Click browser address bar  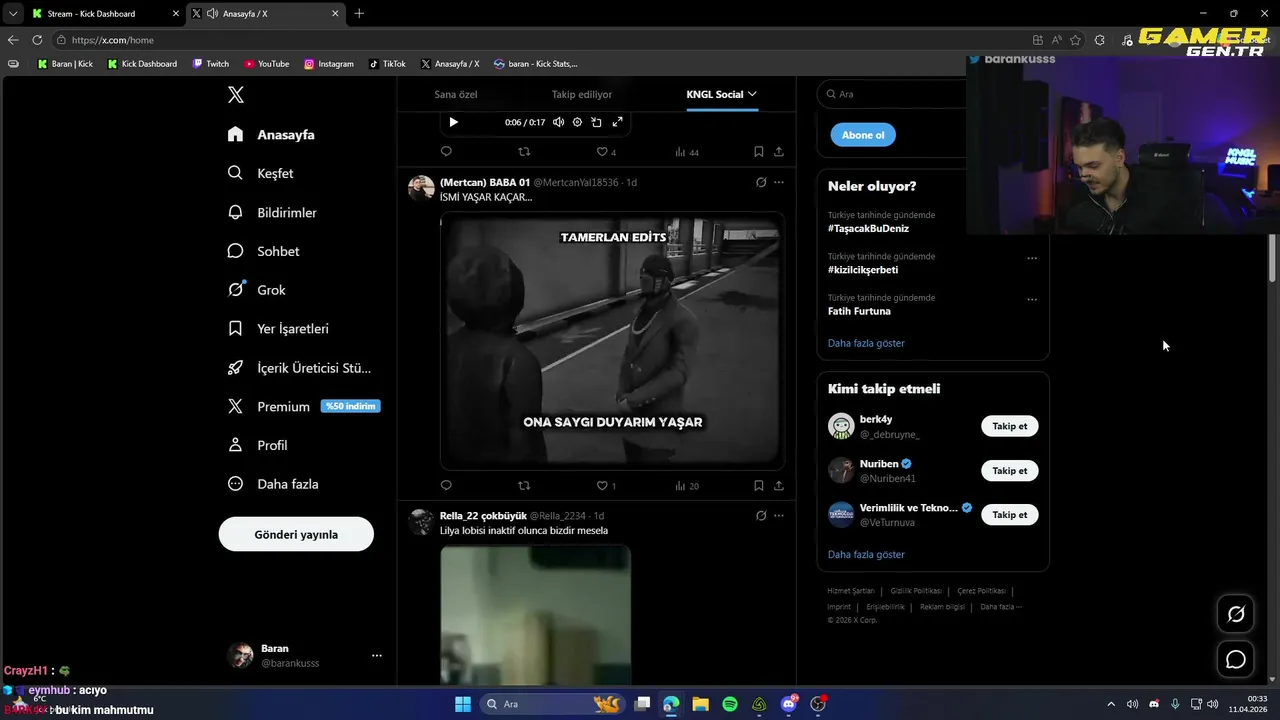pyautogui.click(x=540, y=40)
